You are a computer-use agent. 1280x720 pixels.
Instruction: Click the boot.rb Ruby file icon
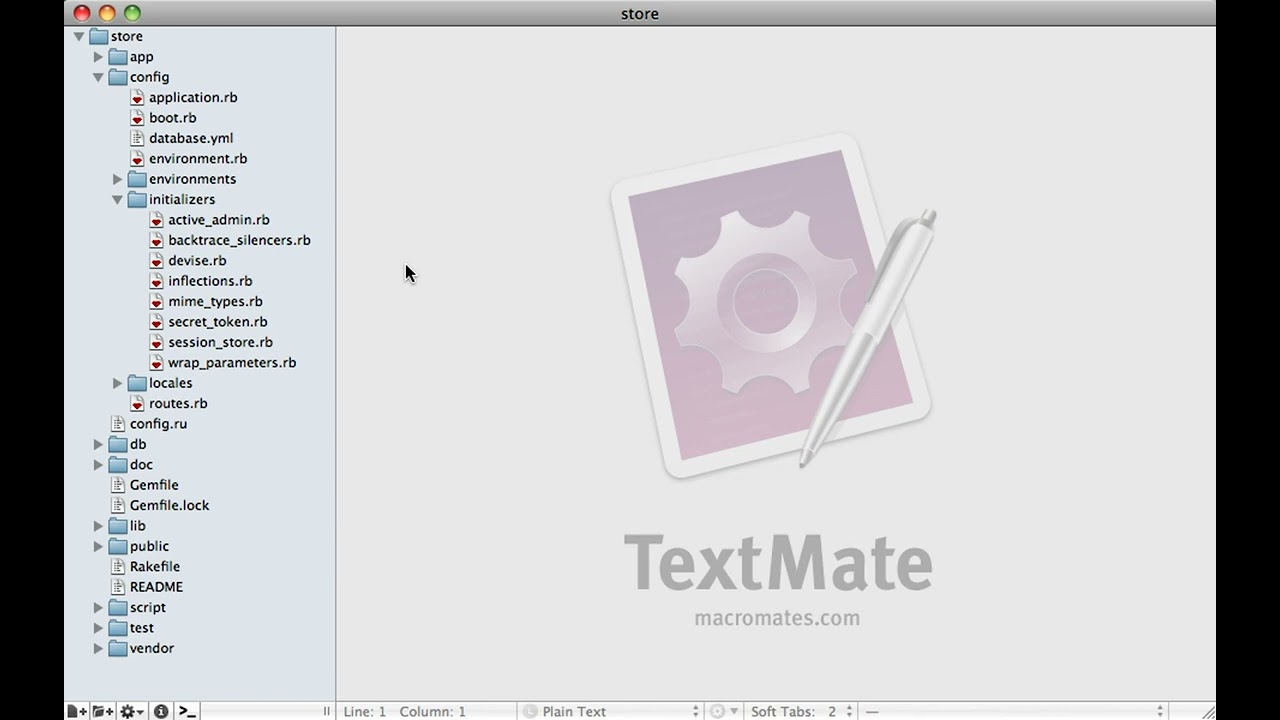pos(137,118)
